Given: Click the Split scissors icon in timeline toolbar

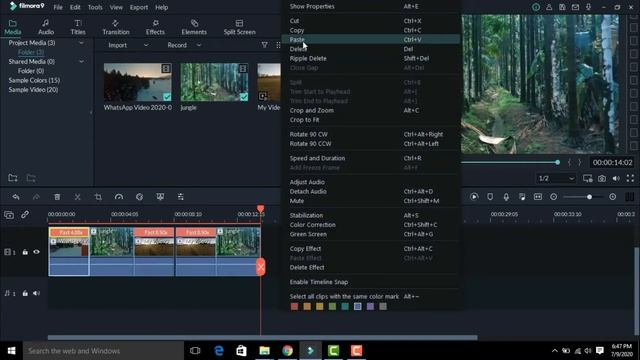Looking at the screenshot, I should pyautogui.click(x=78, y=197).
